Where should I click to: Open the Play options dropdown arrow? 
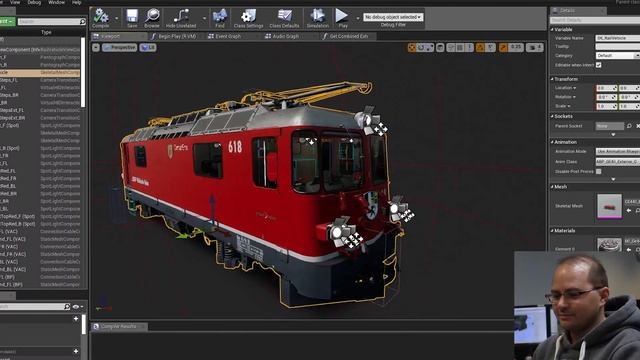coord(358,18)
